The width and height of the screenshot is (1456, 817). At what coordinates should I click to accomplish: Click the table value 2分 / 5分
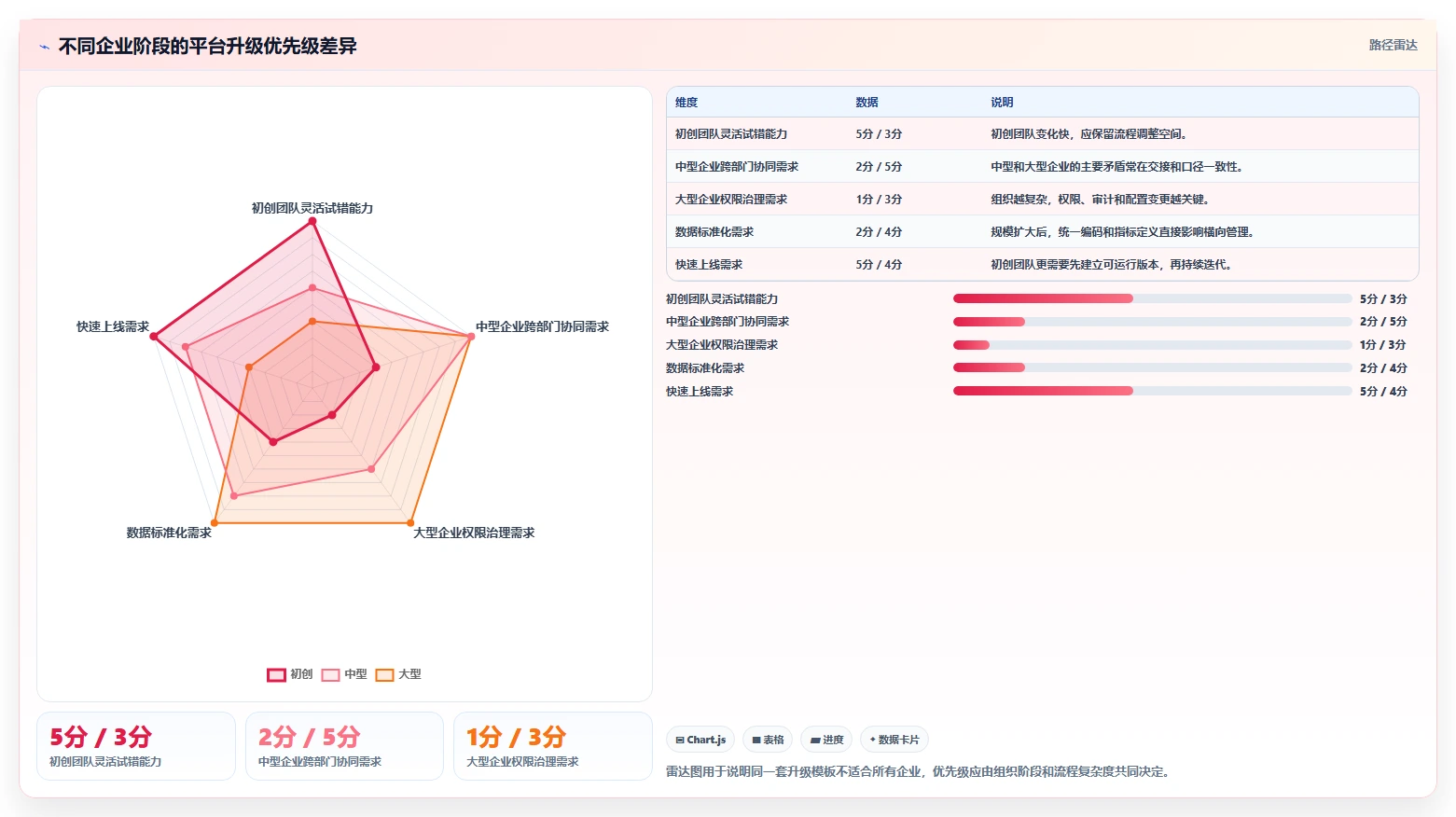[879, 167]
